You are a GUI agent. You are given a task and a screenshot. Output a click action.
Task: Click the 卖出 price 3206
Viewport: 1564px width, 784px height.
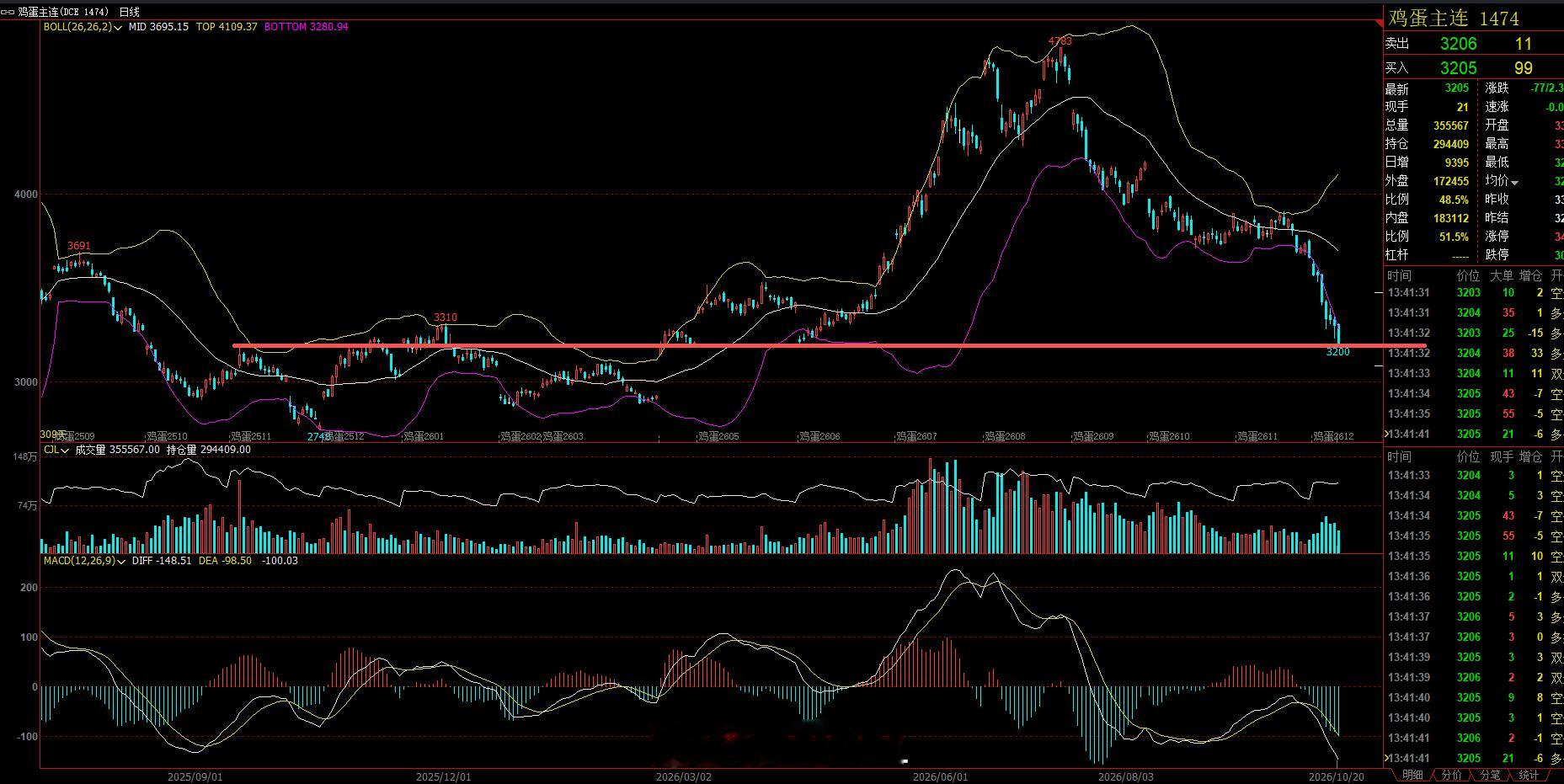pyautogui.click(x=1458, y=44)
